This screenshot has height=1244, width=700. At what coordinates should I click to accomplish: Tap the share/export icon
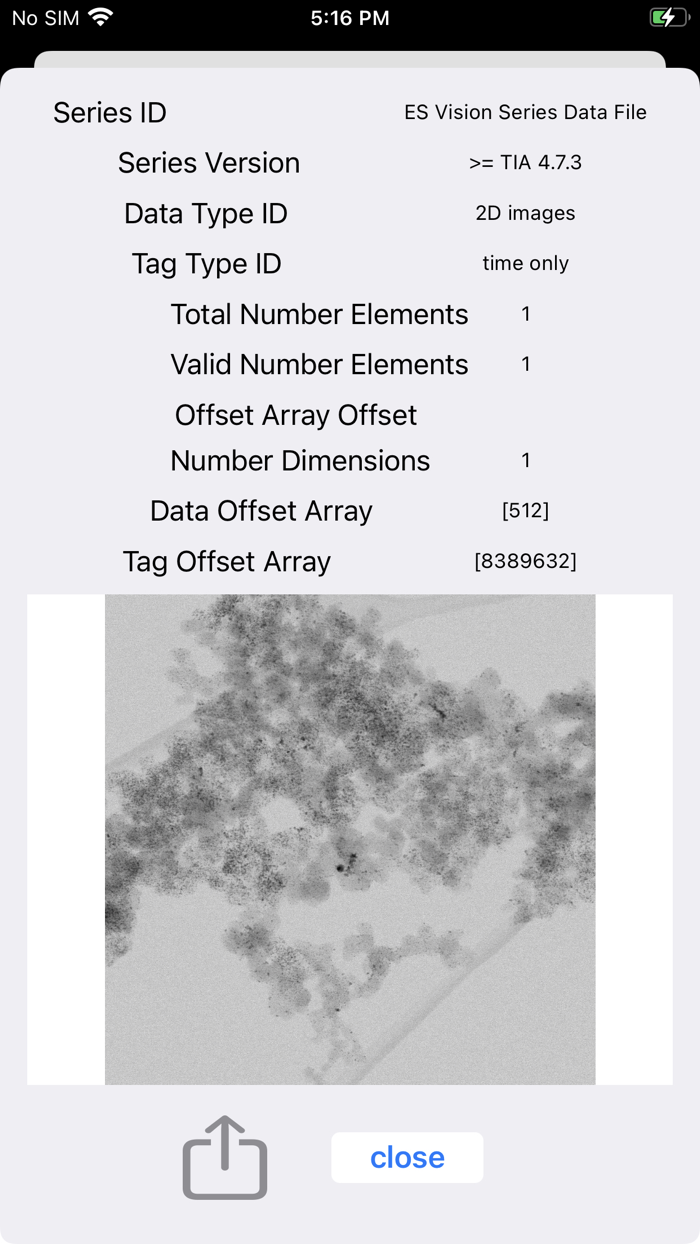coord(224,1157)
